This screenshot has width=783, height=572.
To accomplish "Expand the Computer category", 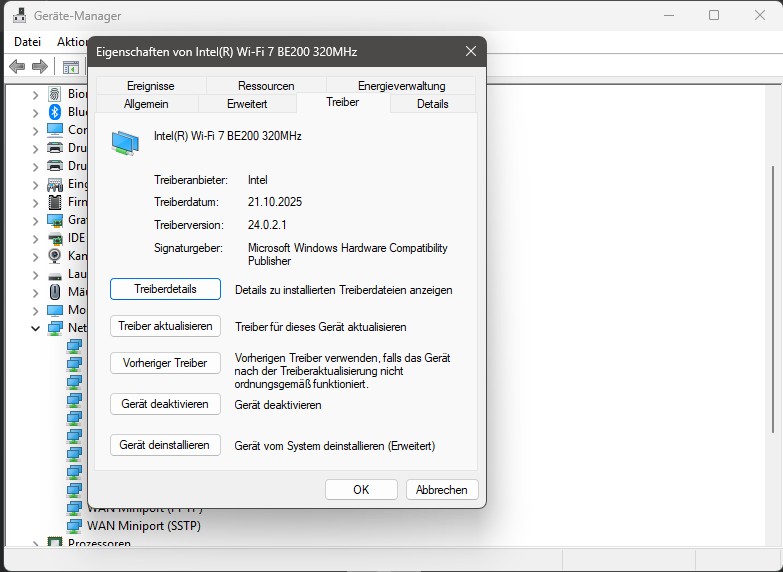I will (x=35, y=130).
